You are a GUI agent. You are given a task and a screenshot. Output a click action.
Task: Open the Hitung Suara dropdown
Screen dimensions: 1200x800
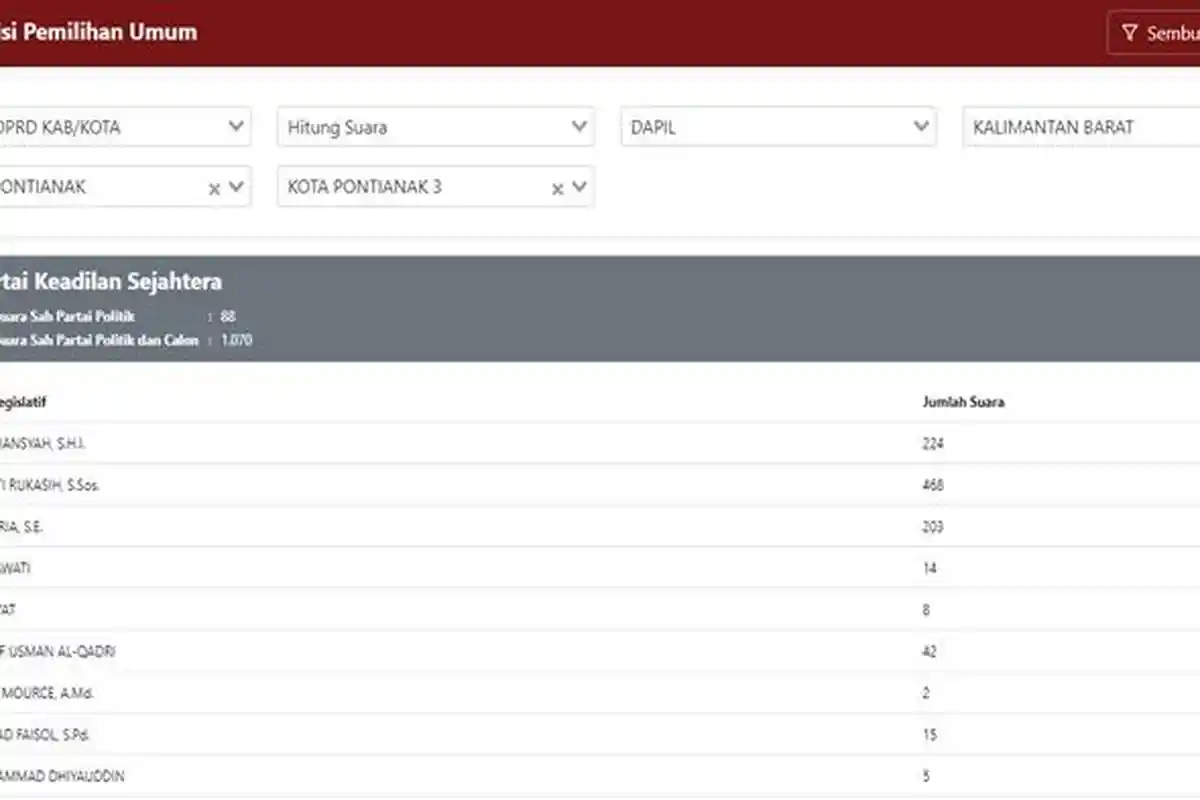click(x=435, y=127)
